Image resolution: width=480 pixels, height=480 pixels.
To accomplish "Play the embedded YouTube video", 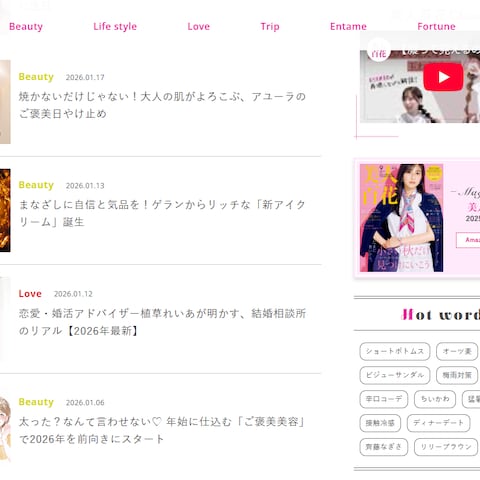I will pos(443,77).
